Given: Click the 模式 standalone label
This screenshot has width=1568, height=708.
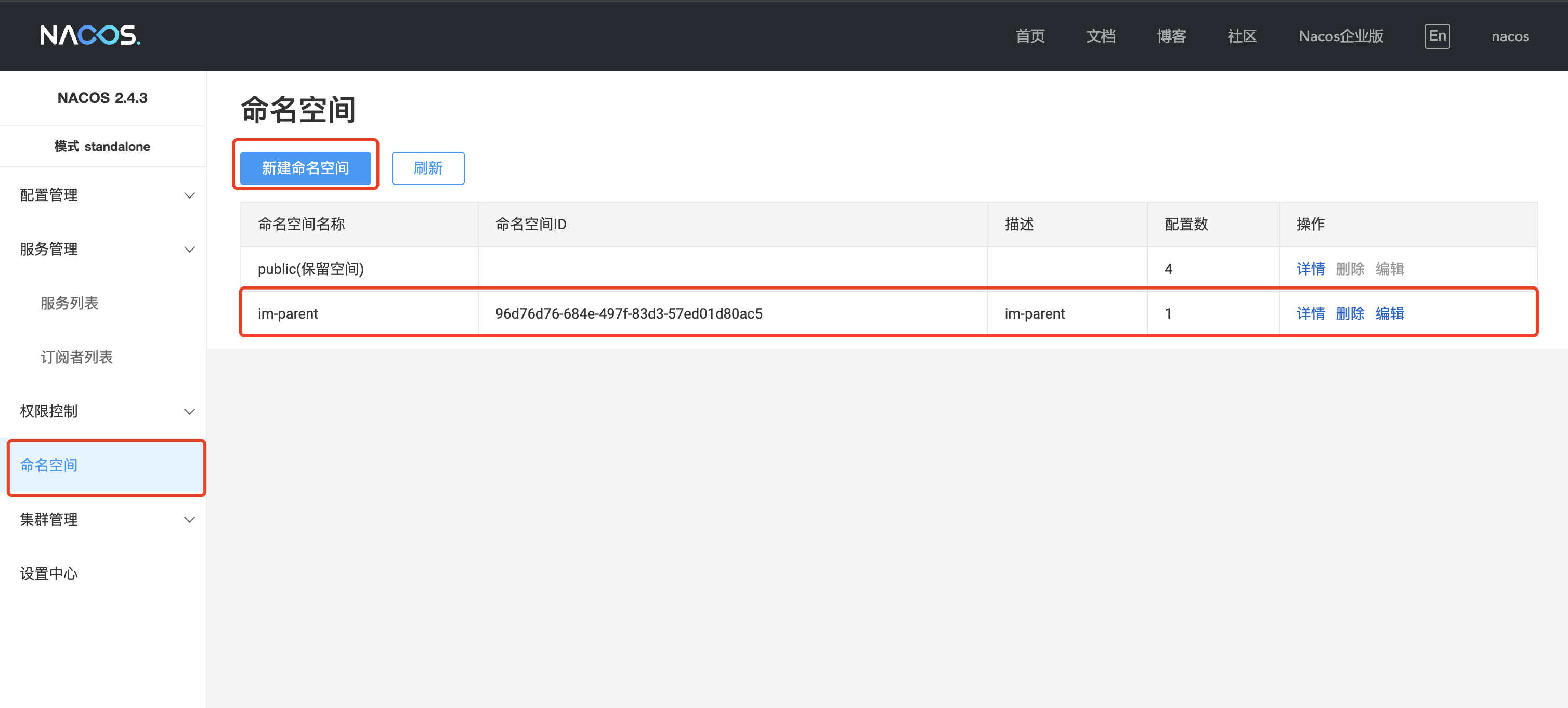Looking at the screenshot, I should 102,146.
